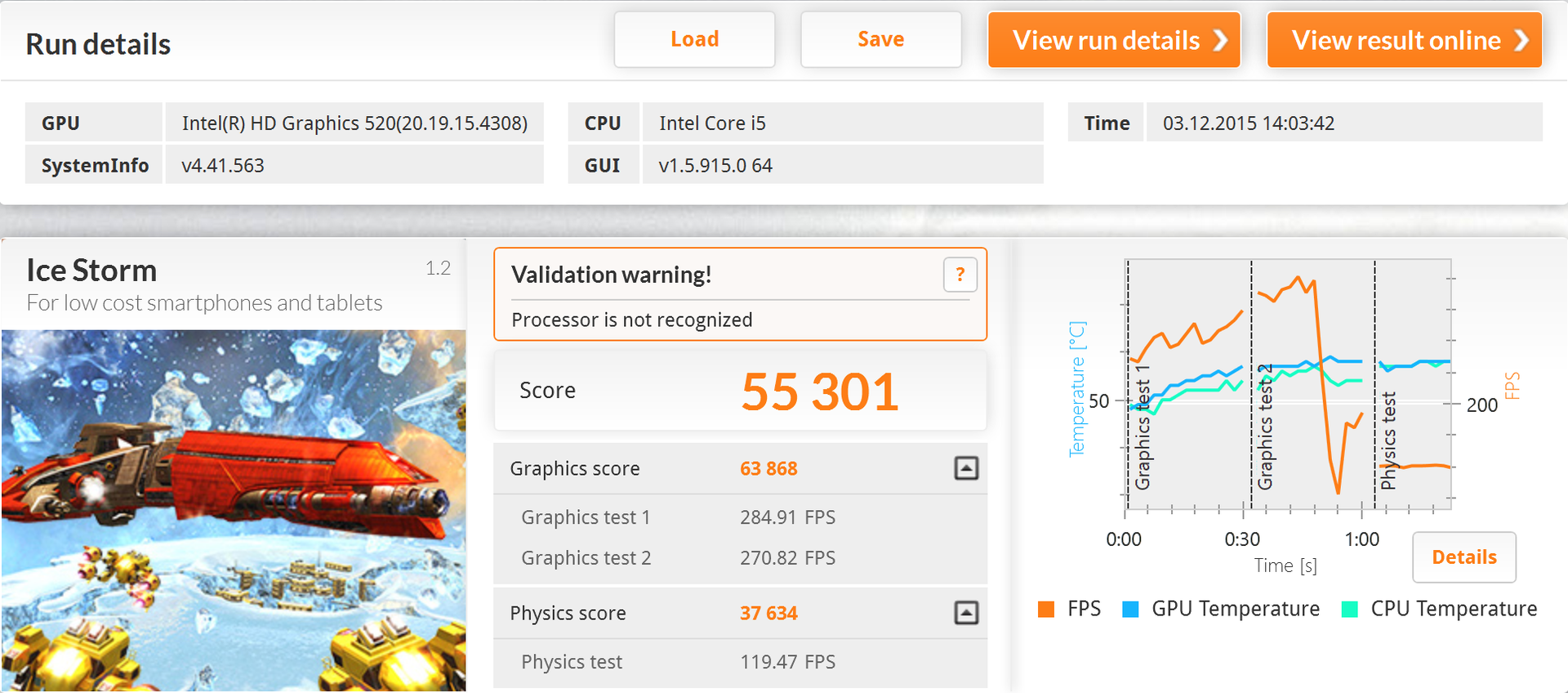This screenshot has height=693, width=1568.
Task: Click the Run details heading
Action: [98, 44]
